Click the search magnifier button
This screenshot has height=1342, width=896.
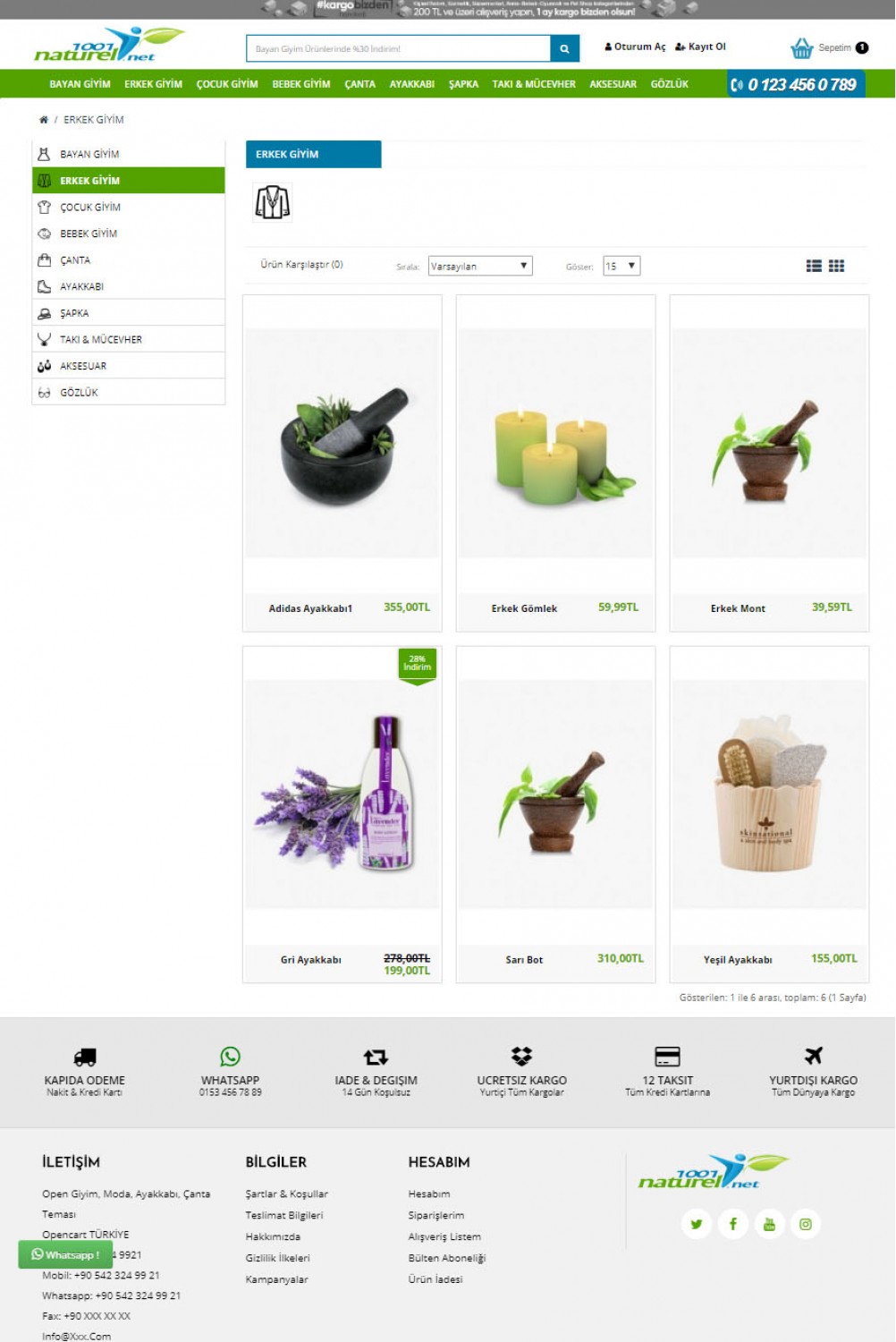564,48
